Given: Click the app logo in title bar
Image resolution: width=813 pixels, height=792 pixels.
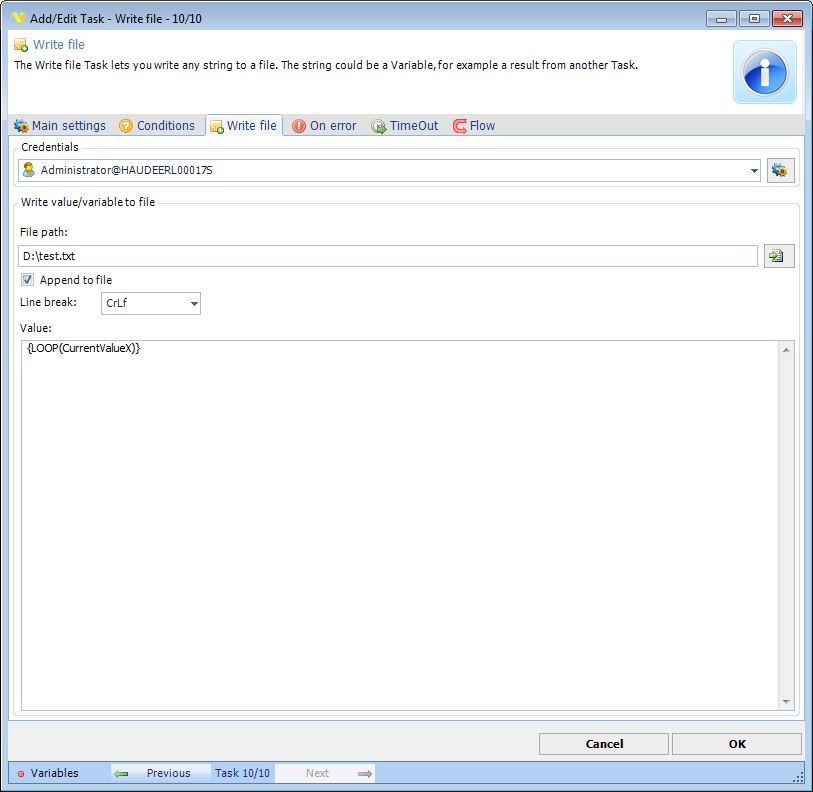Looking at the screenshot, I should click(x=17, y=18).
